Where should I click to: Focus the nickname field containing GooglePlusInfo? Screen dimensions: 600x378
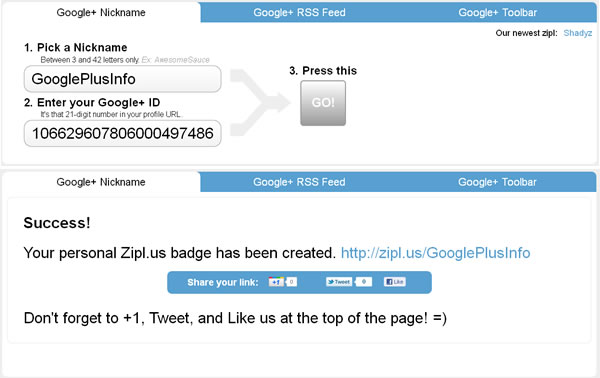[122, 79]
